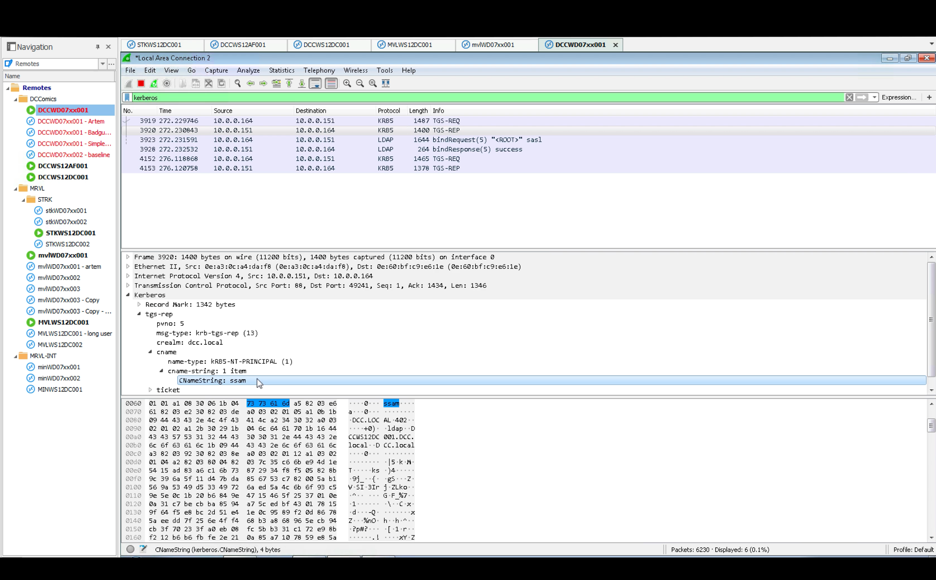Stop the running capture with red square
This screenshot has width=936, height=580.
click(x=141, y=84)
